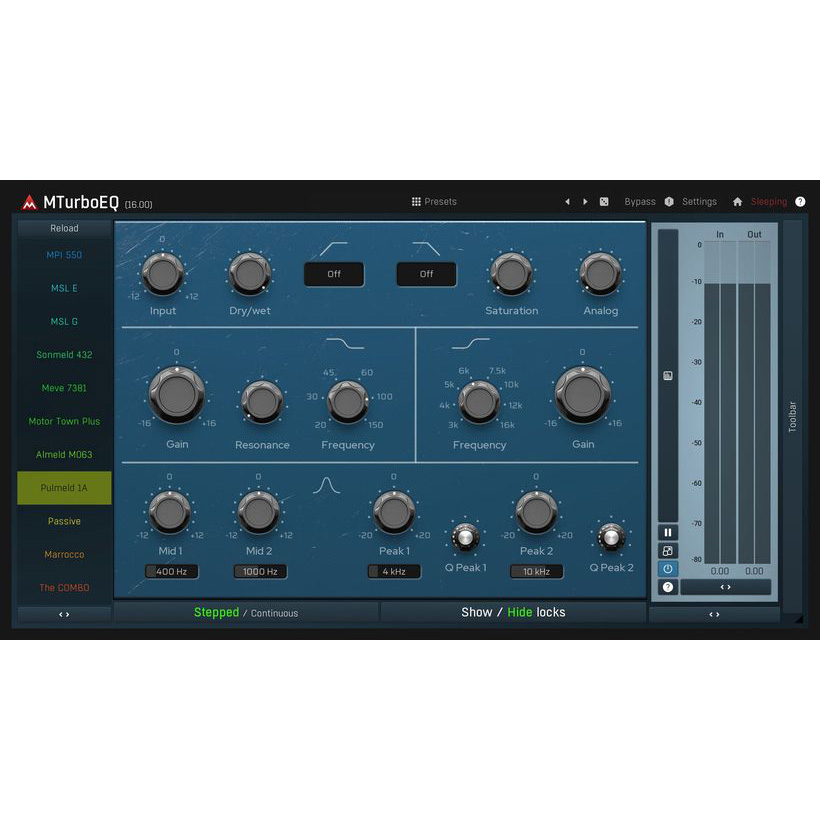Viewport: 820px width, 820px height.
Task: Select the Passive EQ model
Action: click(x=64, y=521)
